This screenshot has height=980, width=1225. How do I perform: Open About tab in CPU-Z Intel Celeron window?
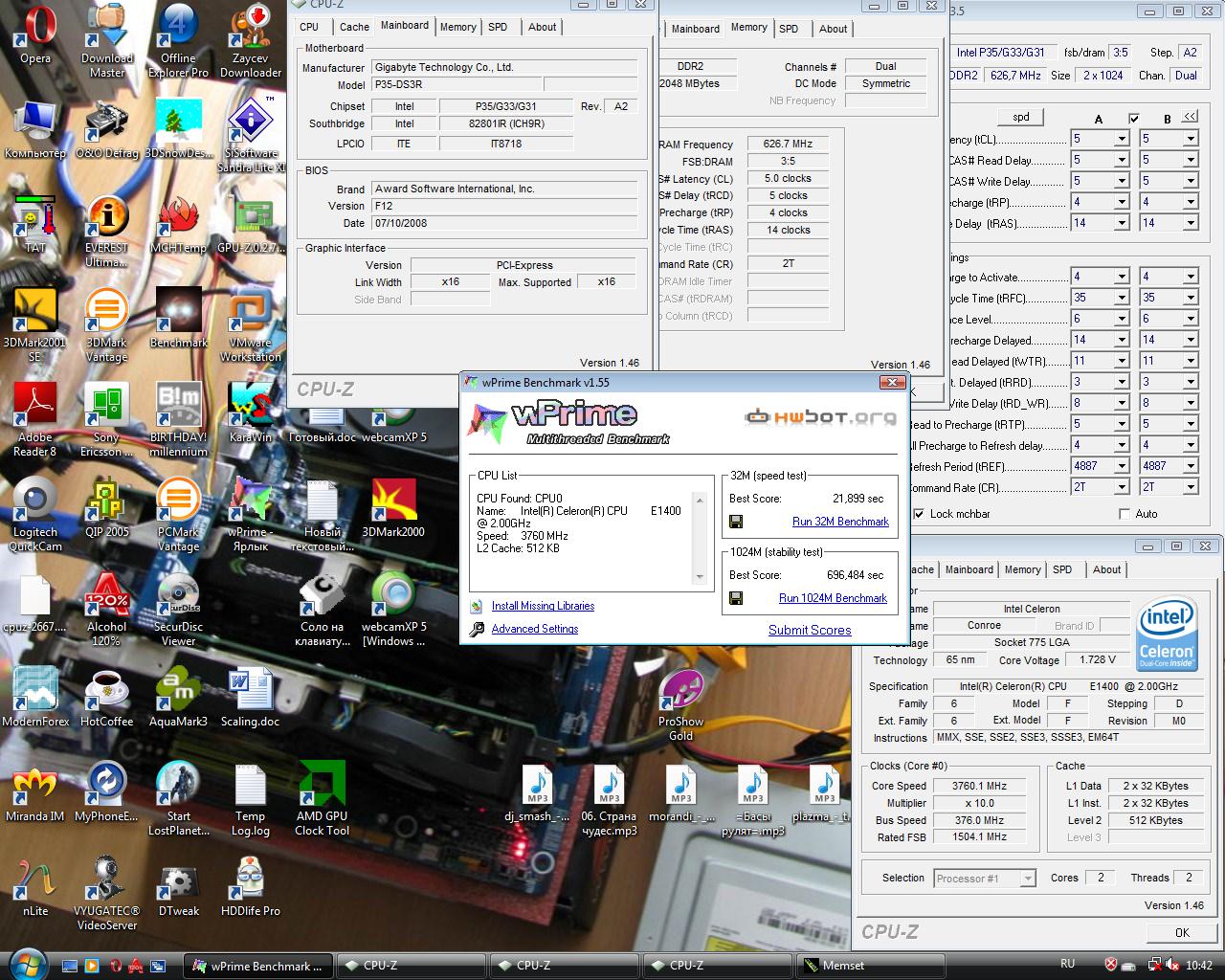point(1106,569)
